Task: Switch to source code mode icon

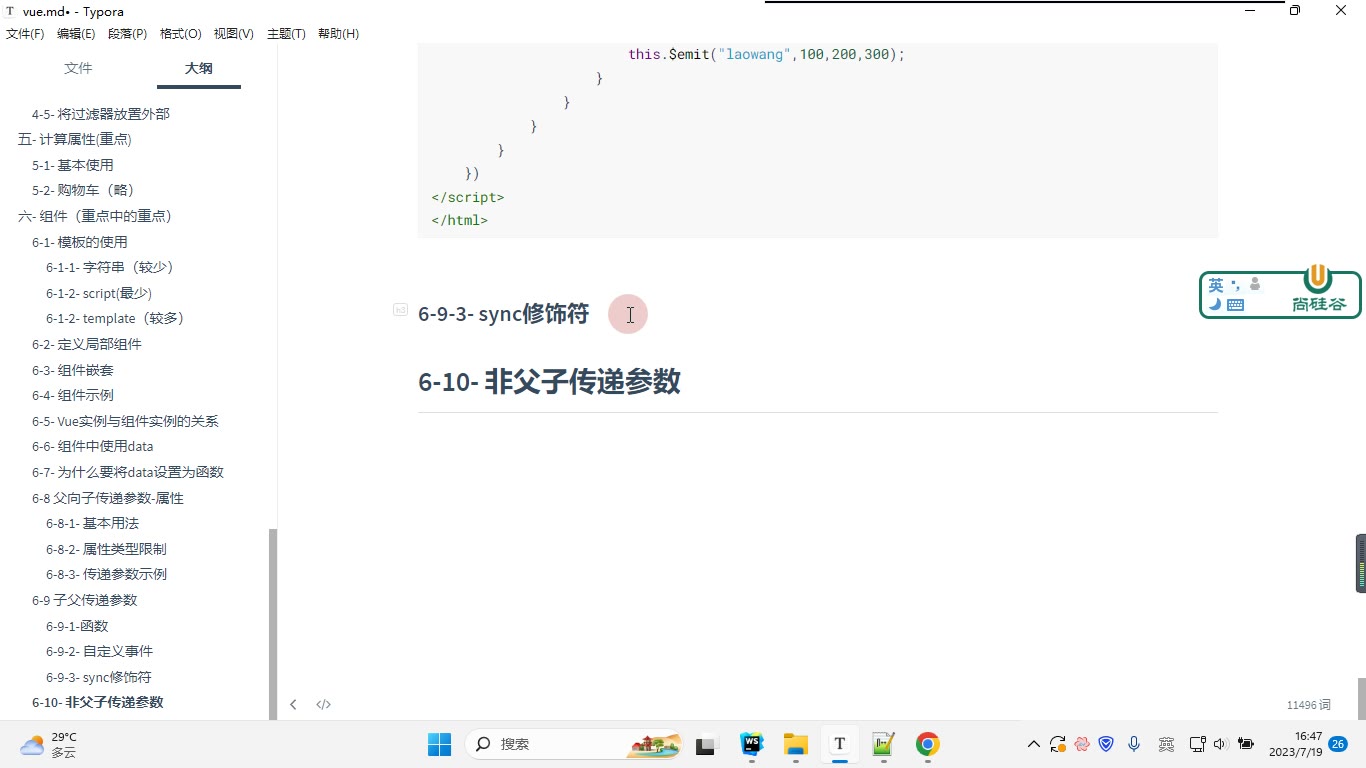Action: (x=324, y=704)
